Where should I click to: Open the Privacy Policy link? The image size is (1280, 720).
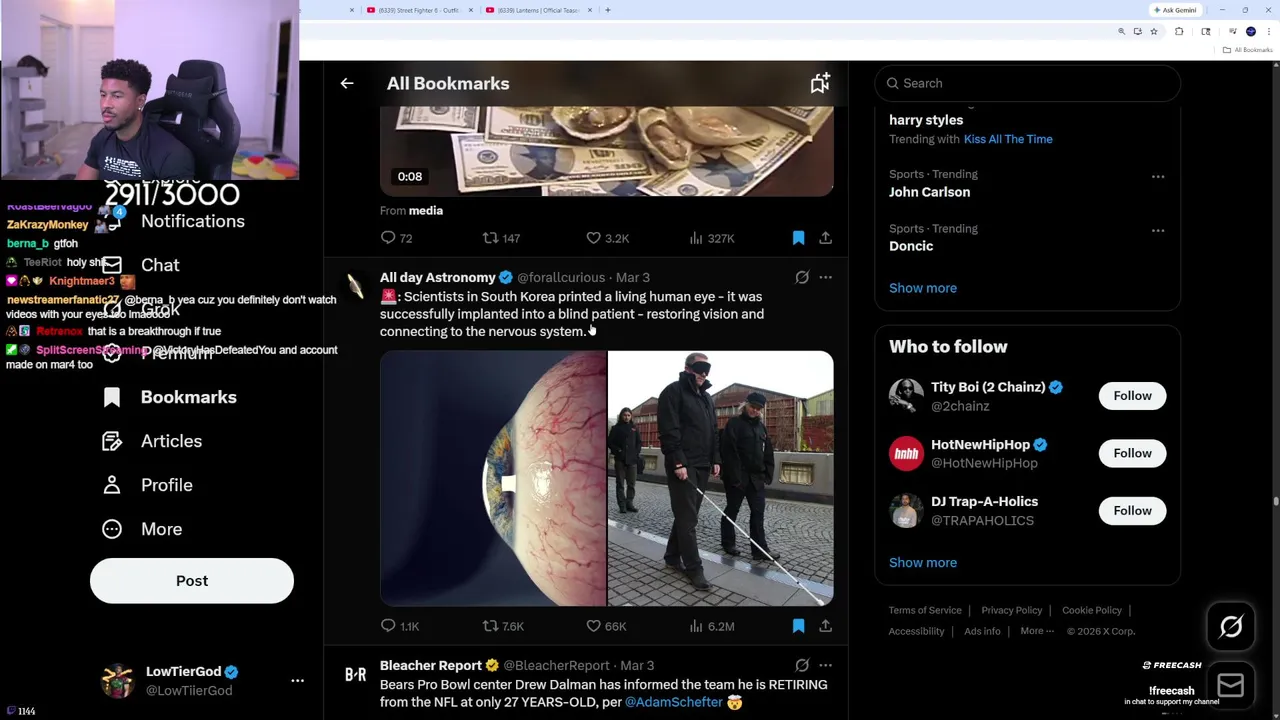coord(1011,610)
